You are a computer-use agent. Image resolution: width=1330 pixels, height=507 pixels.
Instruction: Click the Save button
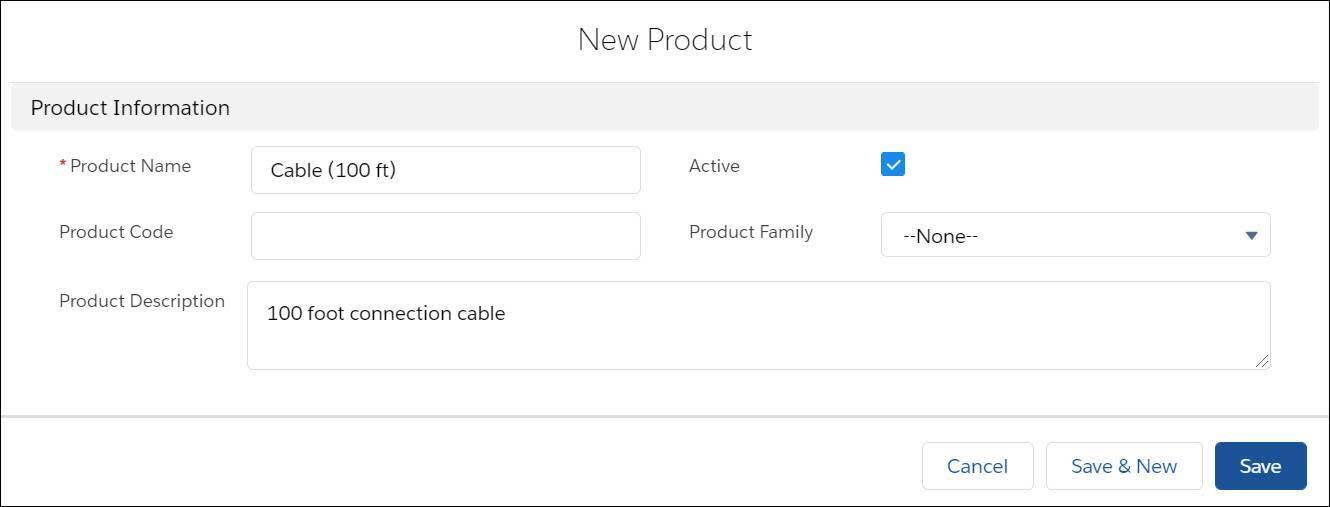(x=1260, y=466)
